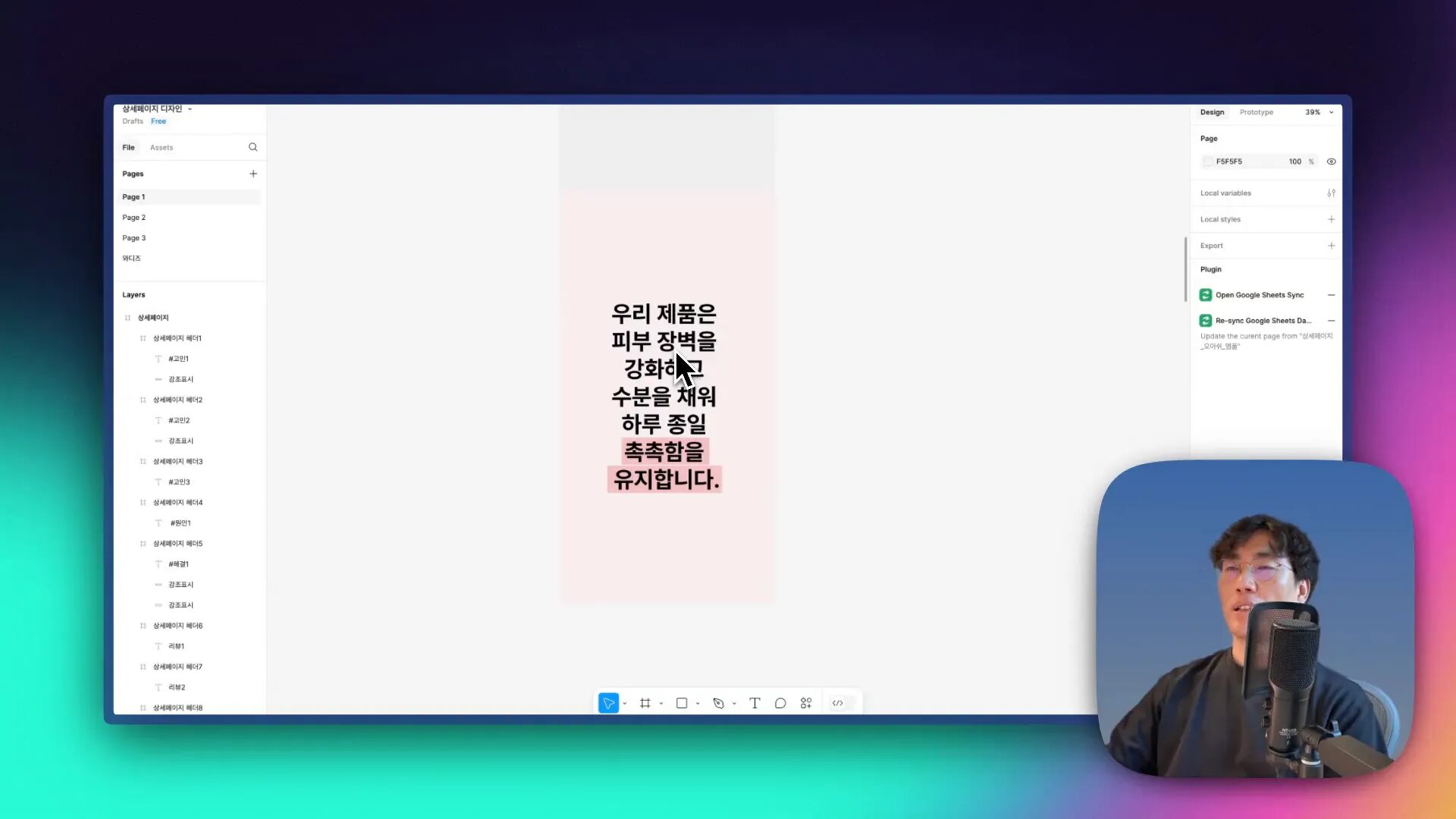The height and width of the screenshot is (819, 1456).
Task: Select the Move/Select tool in toolbar
Action: (x=608, y=702)
